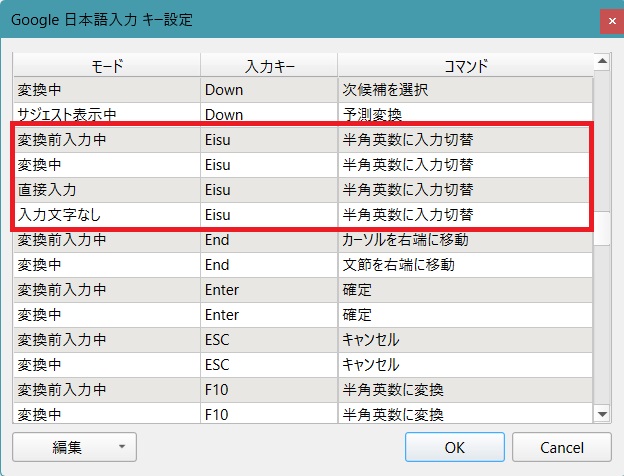Image resolution: width=624 pixels, height=476 pixels.
Task: Select the 入力文字なし mode cell
Action: tap(106, 214)
